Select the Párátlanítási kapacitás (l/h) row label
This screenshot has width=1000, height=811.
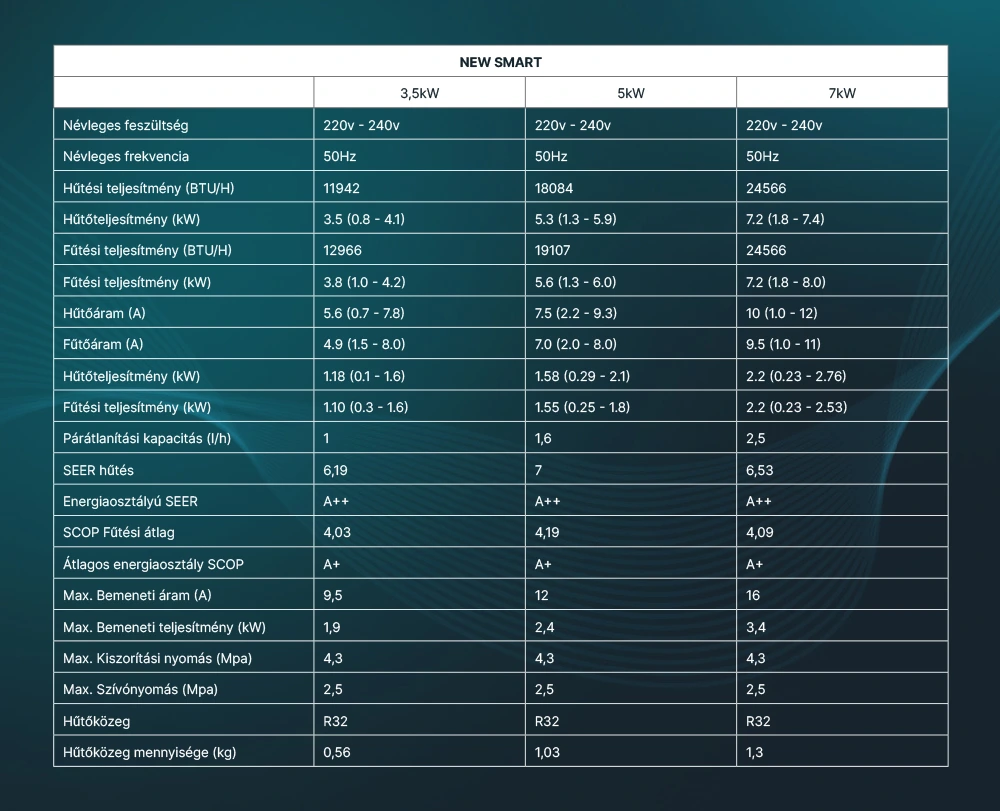pyautogui.click(x=147, y=438)
